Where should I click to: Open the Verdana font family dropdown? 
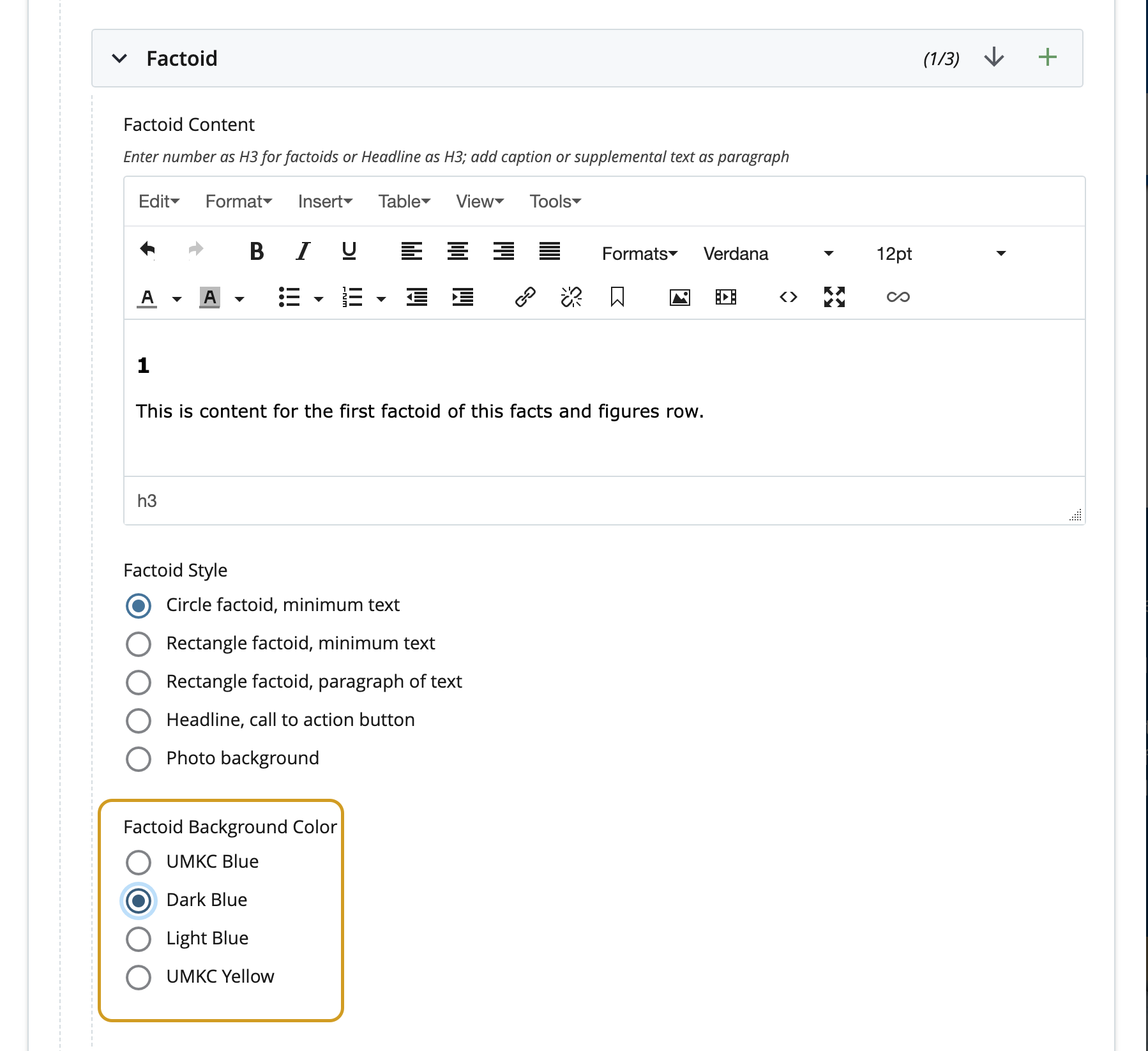[769, 253]
